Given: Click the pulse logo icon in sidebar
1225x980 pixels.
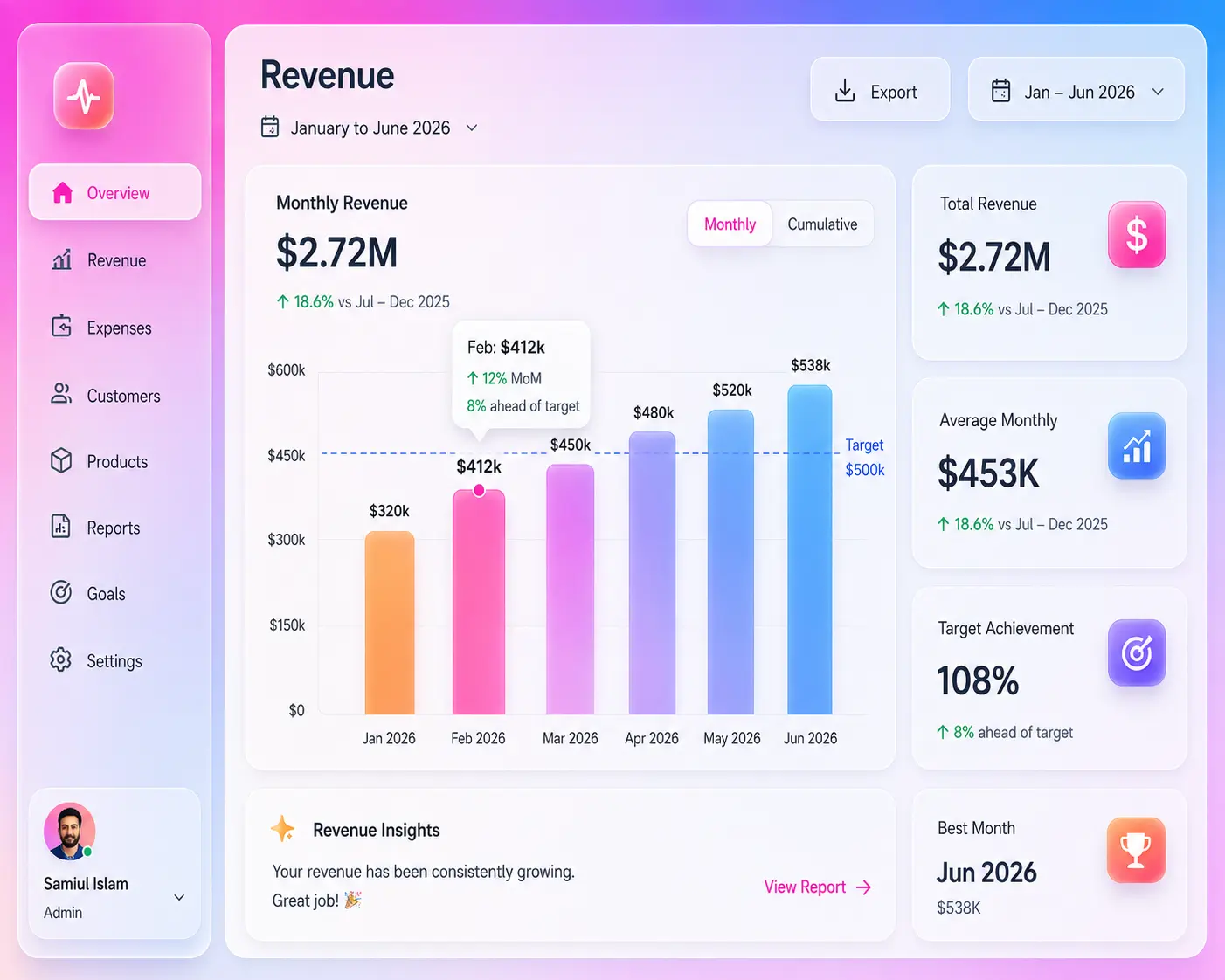Looking at the screenshot, I should pyautogui.click(x=84, y=96).
